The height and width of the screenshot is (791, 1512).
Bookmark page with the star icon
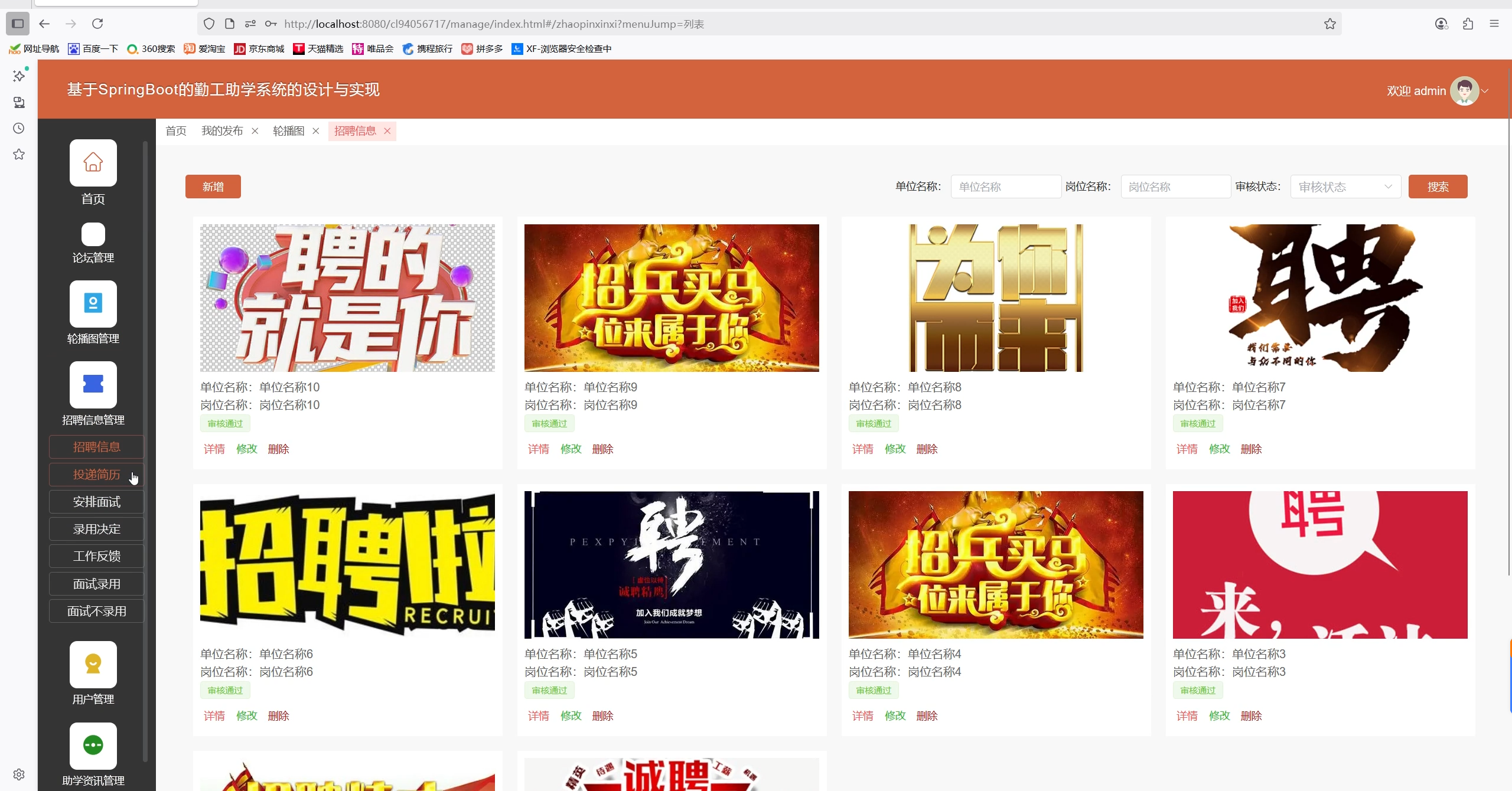1329,24
